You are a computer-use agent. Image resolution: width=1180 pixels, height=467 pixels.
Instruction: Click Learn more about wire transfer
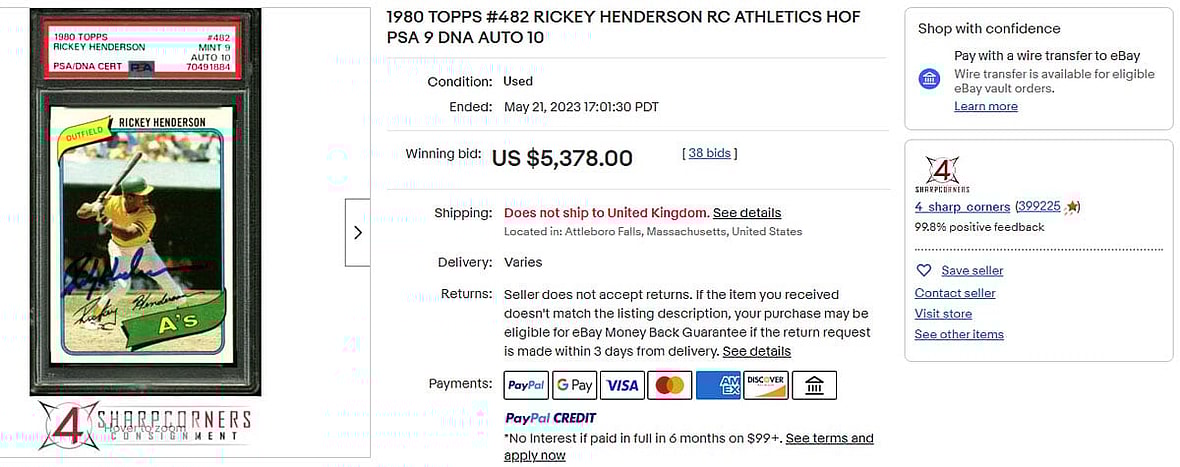986,106
